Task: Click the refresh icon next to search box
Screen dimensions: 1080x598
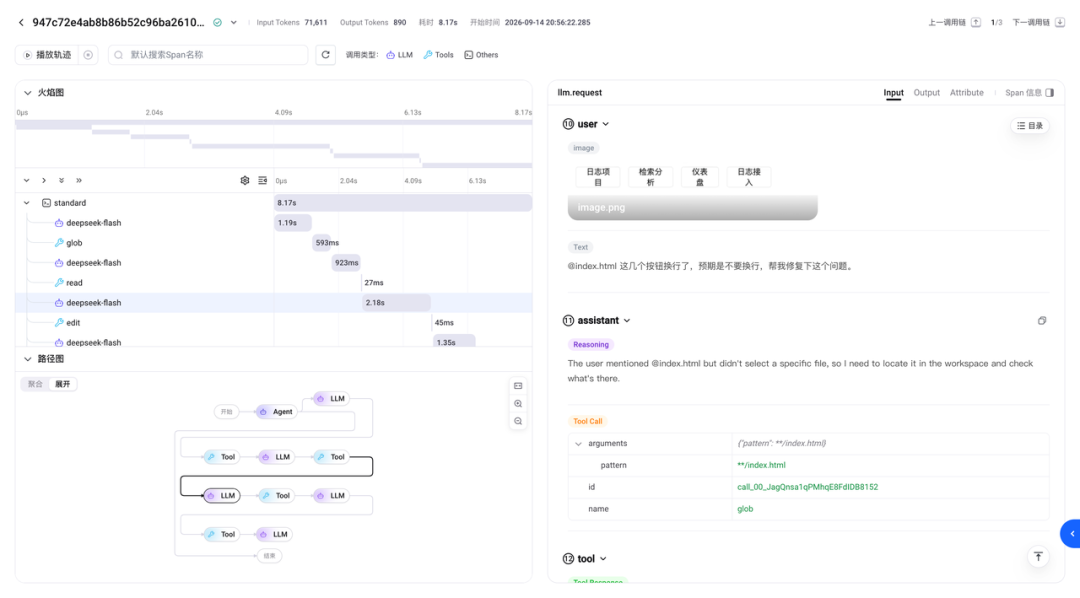Action: 326,54
